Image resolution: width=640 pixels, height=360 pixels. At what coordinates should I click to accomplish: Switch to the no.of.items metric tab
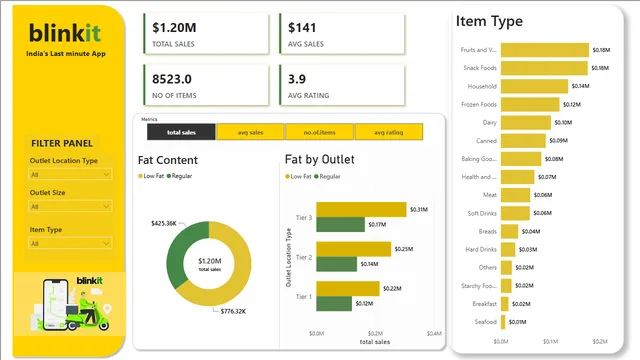[320, 132]
